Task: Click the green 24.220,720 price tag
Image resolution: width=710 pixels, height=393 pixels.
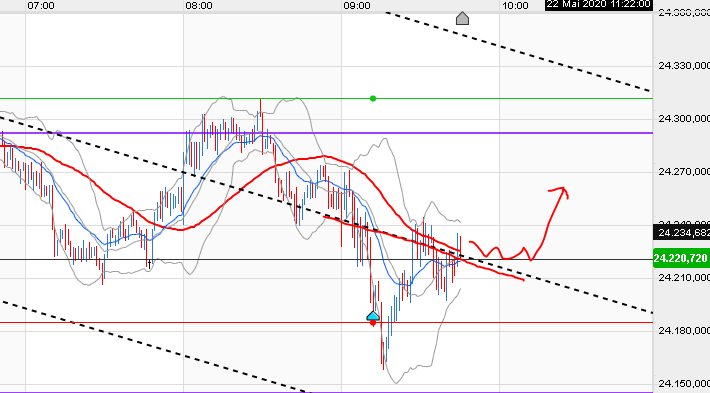Action: point(681,259)
